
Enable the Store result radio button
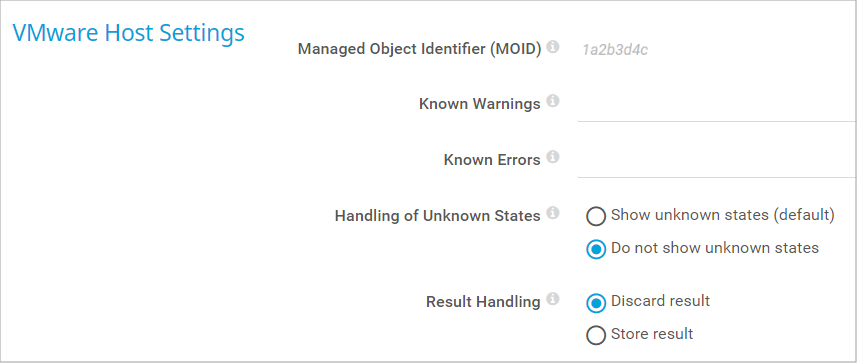tap(596, 335)
